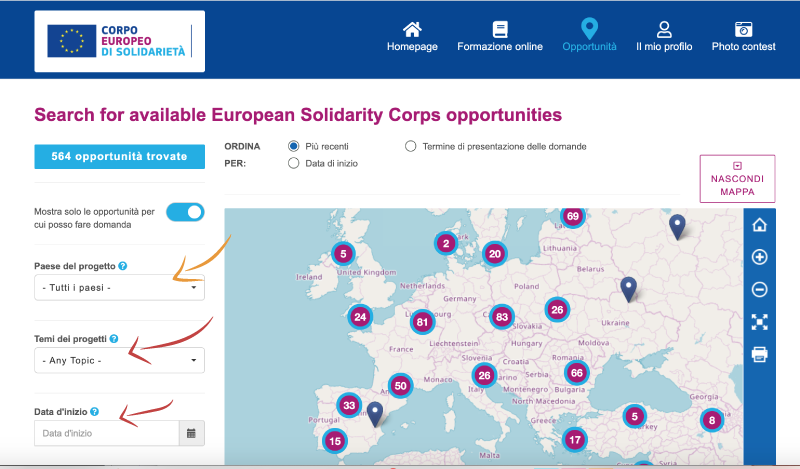
Task: Select the Data di inizio sort option
Action: point(293,163)
